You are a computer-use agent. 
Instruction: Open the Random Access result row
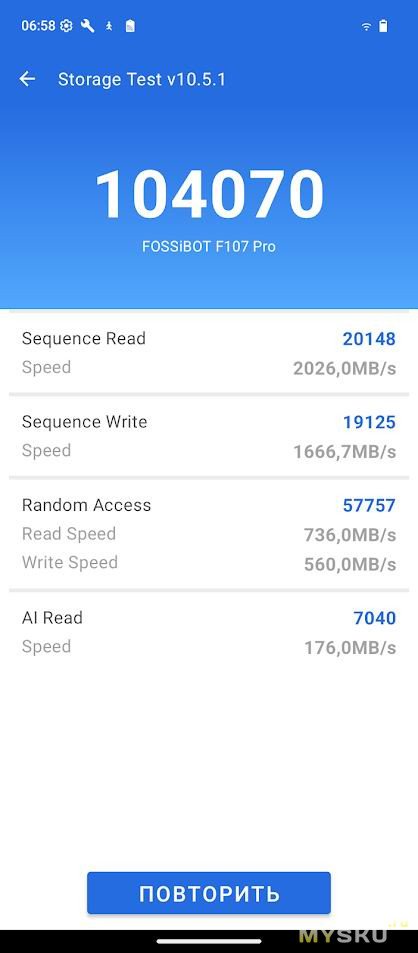(209, 534)
